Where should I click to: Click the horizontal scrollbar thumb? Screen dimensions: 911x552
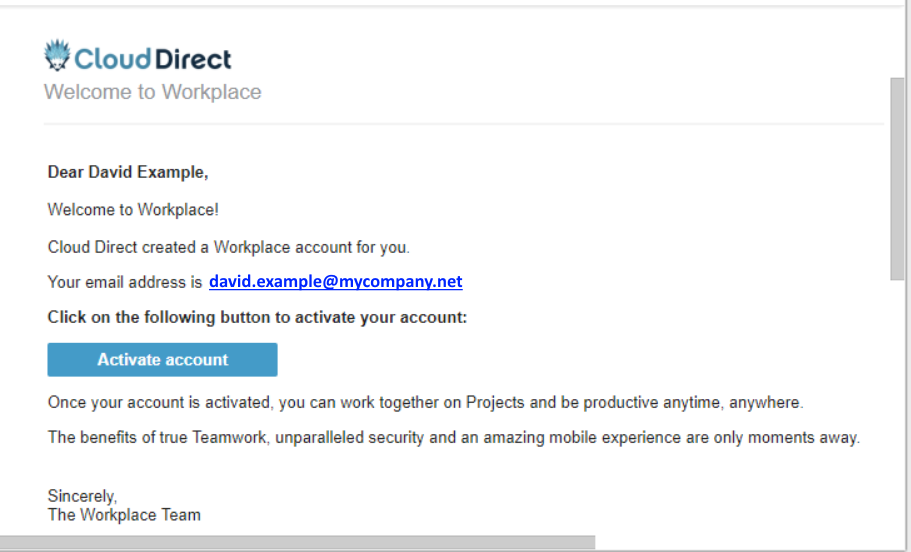tap(297, 542)
